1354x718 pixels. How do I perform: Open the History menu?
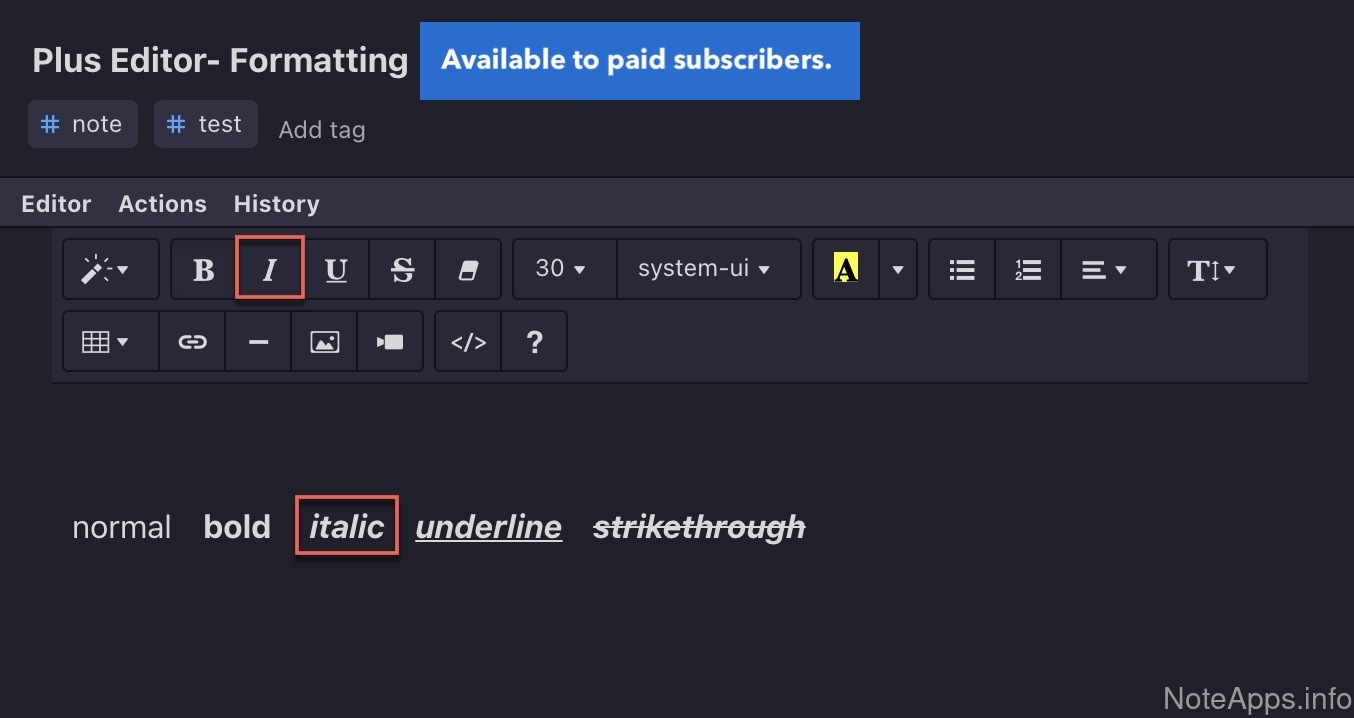(276, 204)
